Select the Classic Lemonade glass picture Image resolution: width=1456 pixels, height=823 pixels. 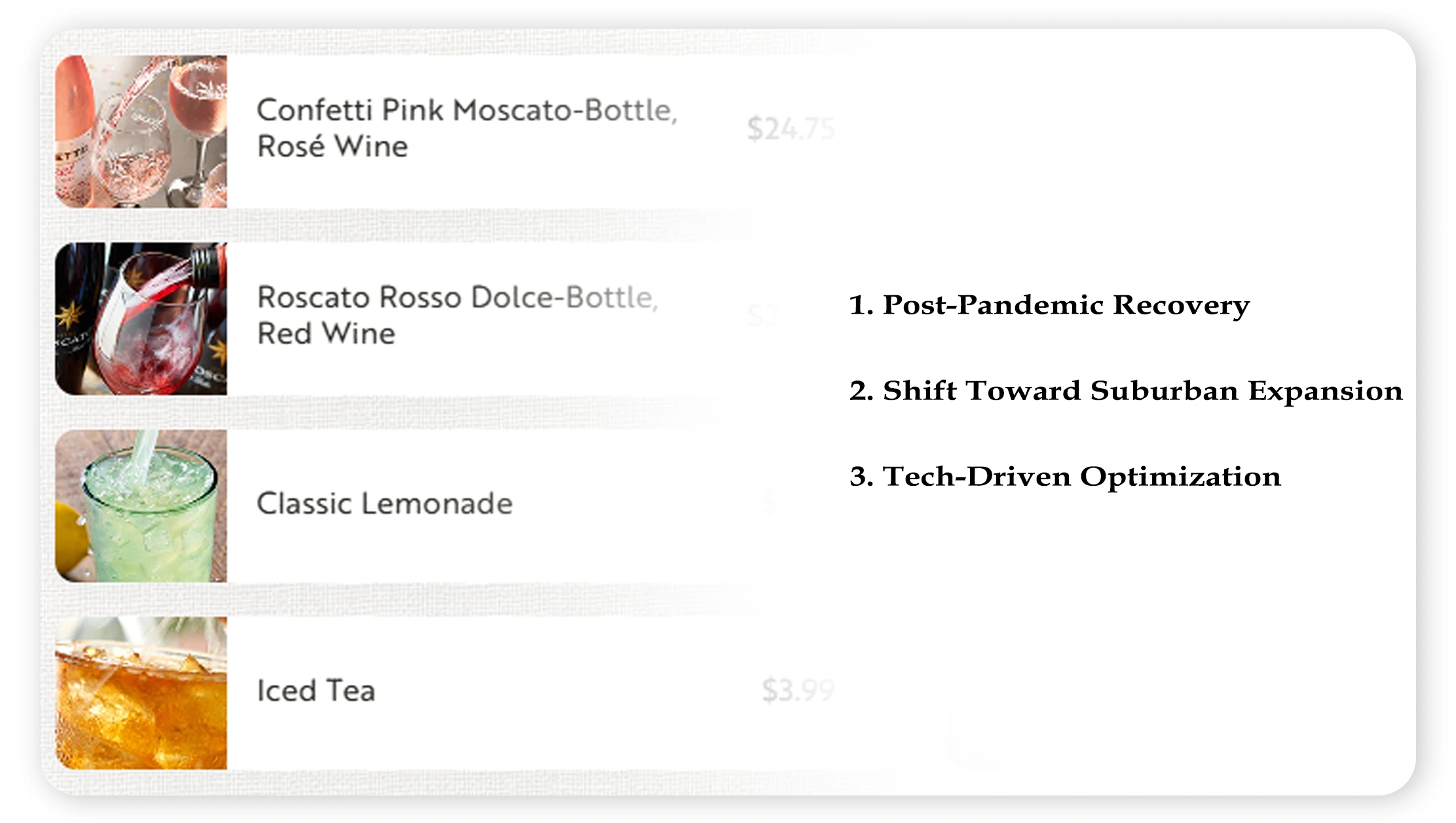pyautogui.click(x=141, y=506)
